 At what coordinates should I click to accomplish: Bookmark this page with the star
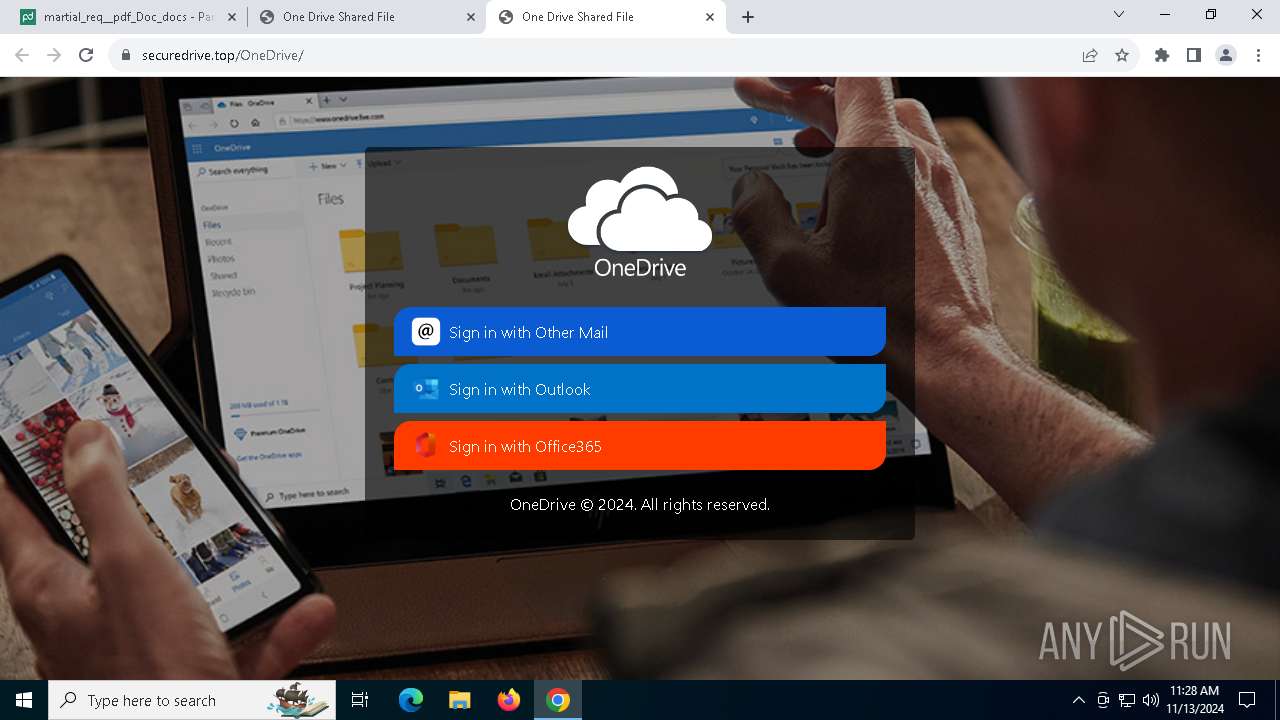click(x=1122, y=55)
